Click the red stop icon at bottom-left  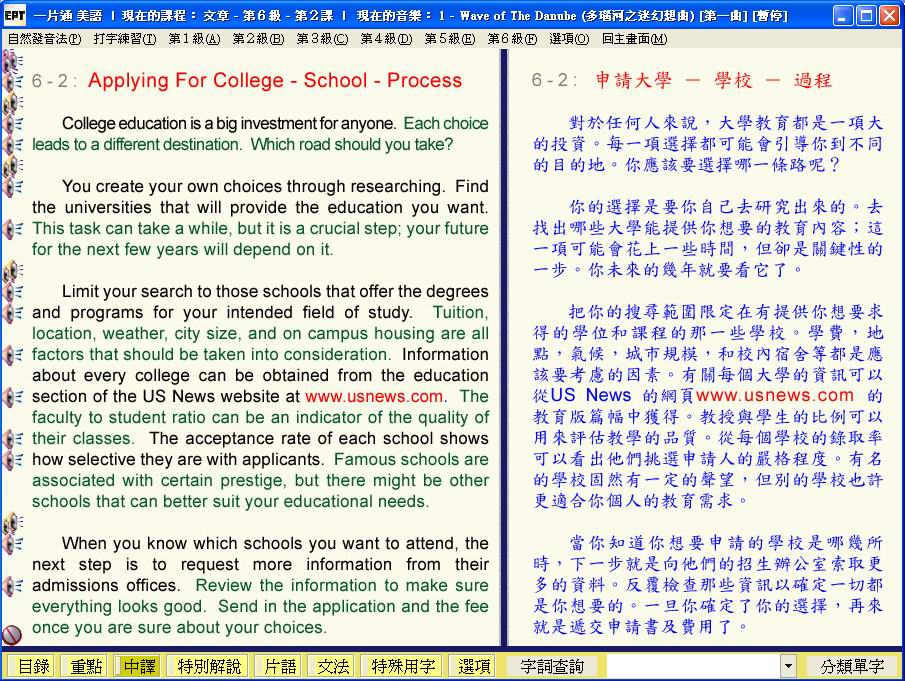point(12,634)
